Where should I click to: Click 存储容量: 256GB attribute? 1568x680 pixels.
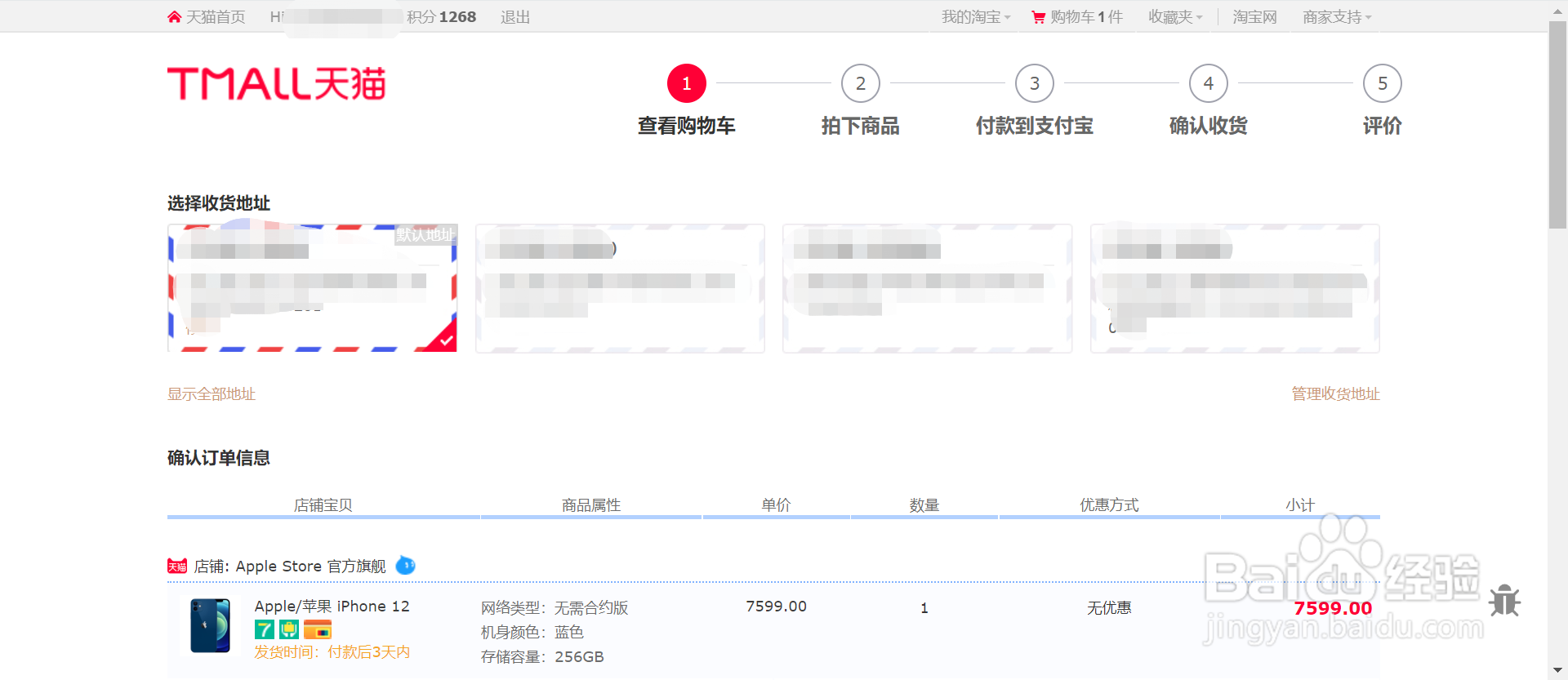[542, 657]
